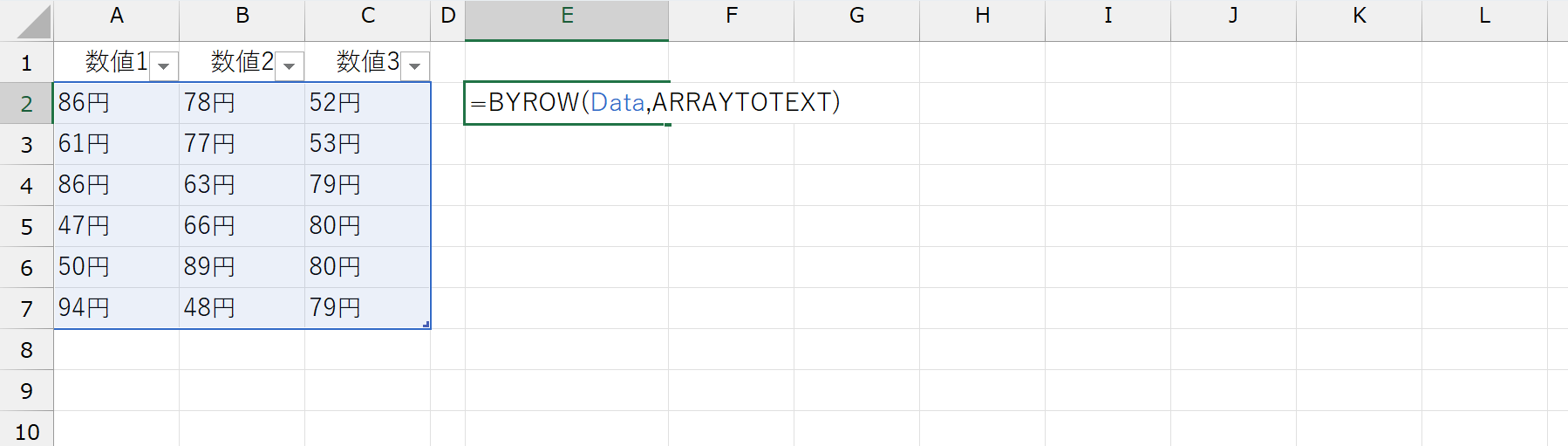Viewport: 1568px width, 446px height.
Task: Select row 8 header
Action: (26, 350)
